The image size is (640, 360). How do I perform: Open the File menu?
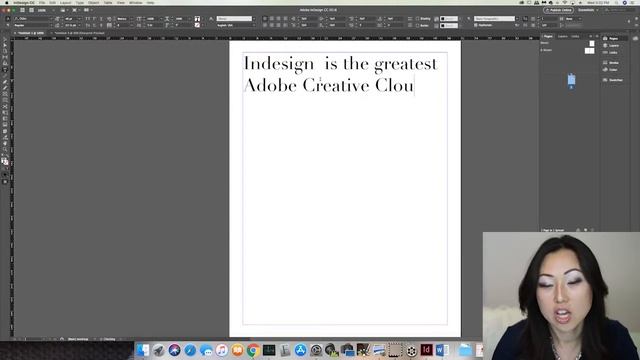coord(42,2)
